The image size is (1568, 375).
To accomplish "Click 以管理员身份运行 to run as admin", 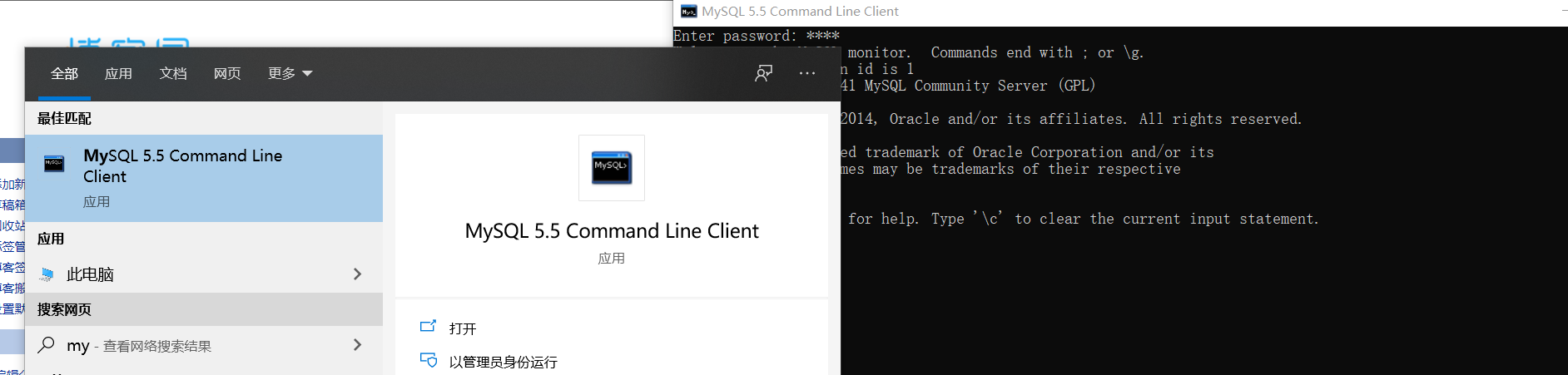I will point(504,362).
